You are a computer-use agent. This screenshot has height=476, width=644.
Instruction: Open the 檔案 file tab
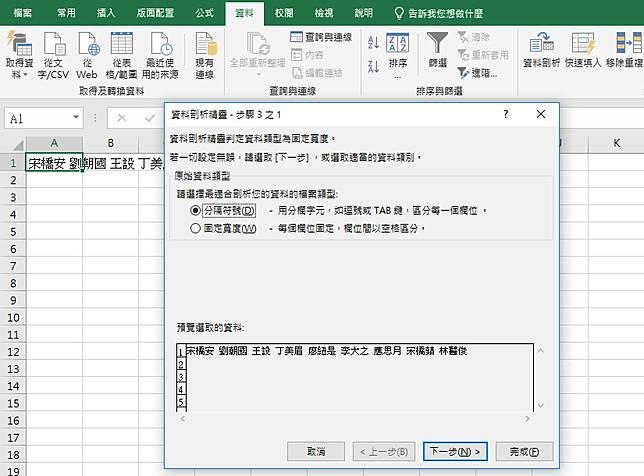(22, 13)
